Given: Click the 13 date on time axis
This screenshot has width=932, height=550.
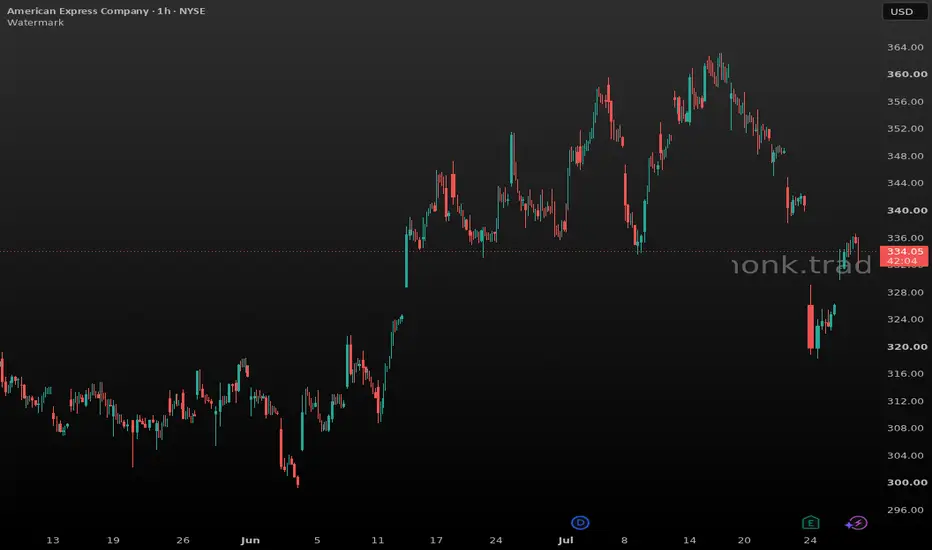Looking at the screenshot, I should (x=53, y=540).
